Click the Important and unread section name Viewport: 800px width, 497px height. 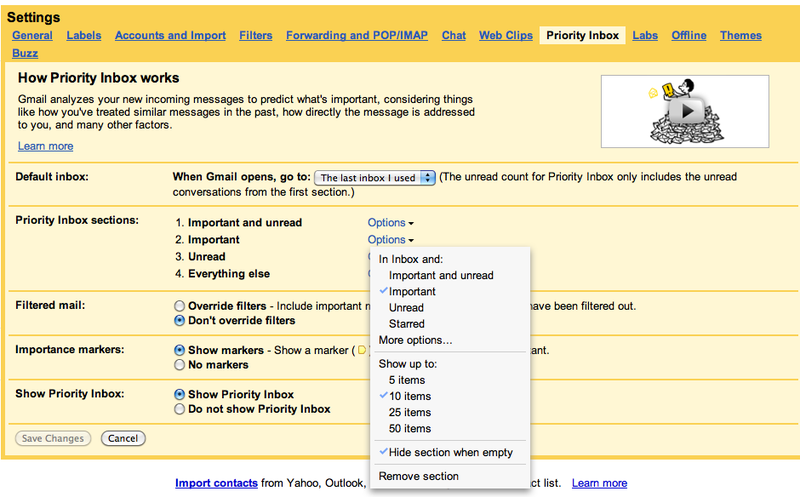[x=245, y=222]
